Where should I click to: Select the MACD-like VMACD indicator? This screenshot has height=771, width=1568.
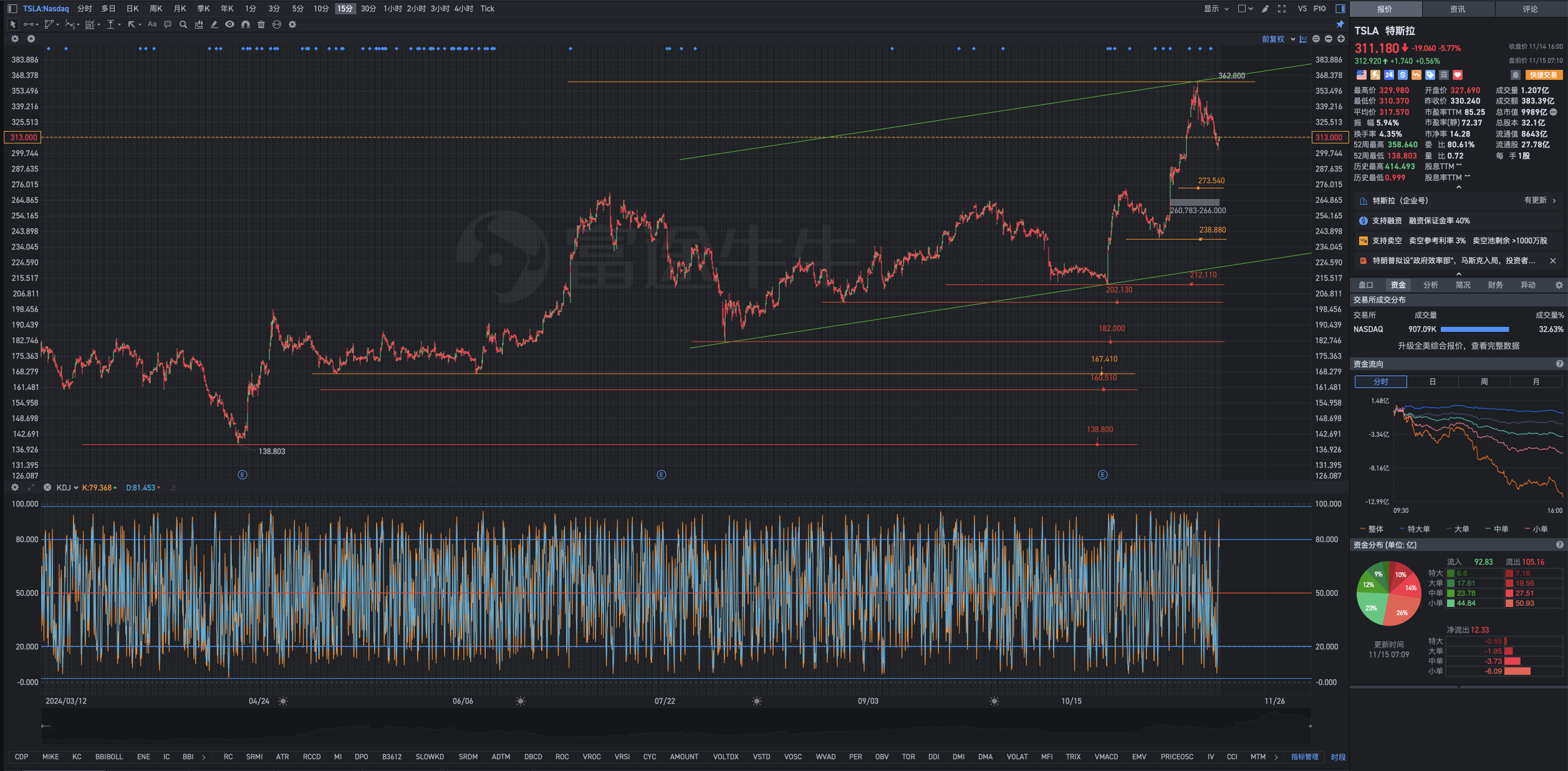(1106, 757)
